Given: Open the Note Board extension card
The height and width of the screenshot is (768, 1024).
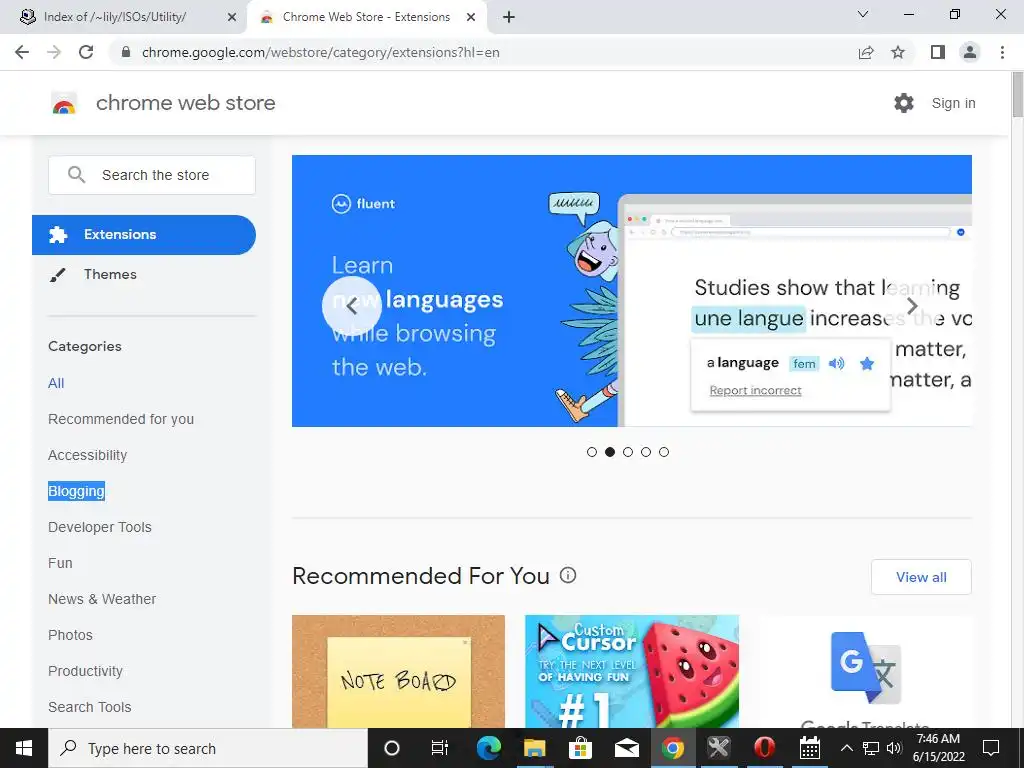Looking at the screenshot, I should tap(398, 671).
